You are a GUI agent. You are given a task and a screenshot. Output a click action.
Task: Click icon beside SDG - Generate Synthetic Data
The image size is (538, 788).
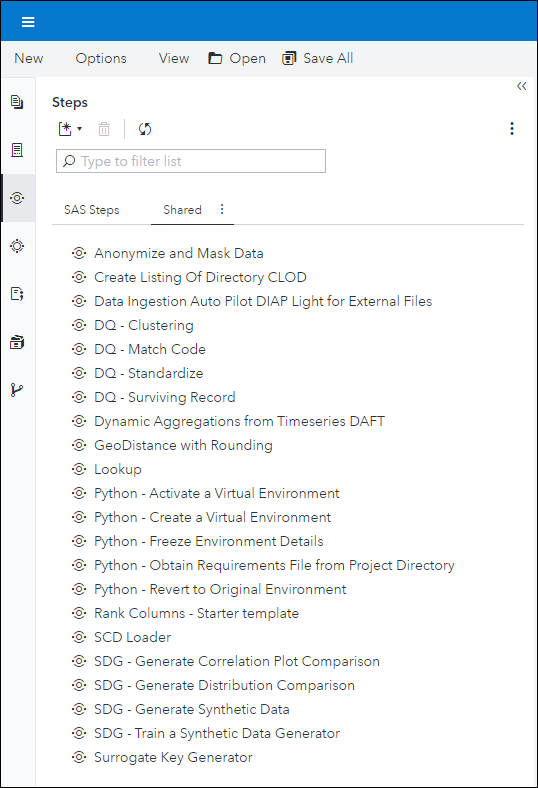coord(79,709)
